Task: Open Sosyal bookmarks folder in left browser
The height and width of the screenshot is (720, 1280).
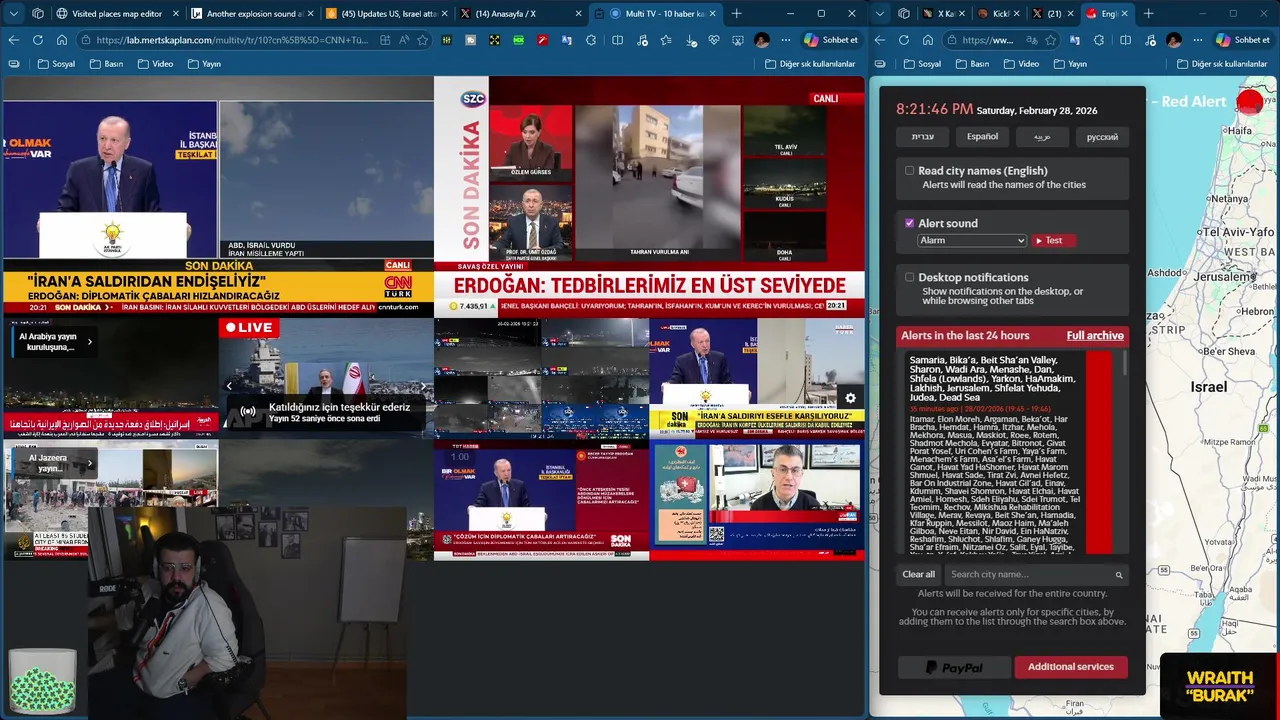Action: [56, 64]
